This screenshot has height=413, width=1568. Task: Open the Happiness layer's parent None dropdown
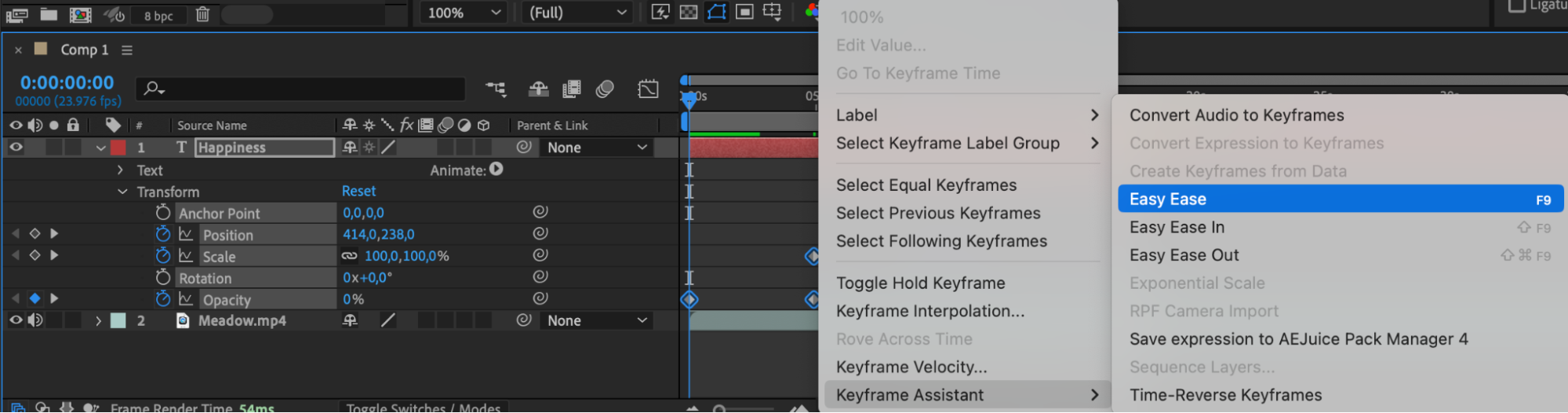[x=597, y=148]
